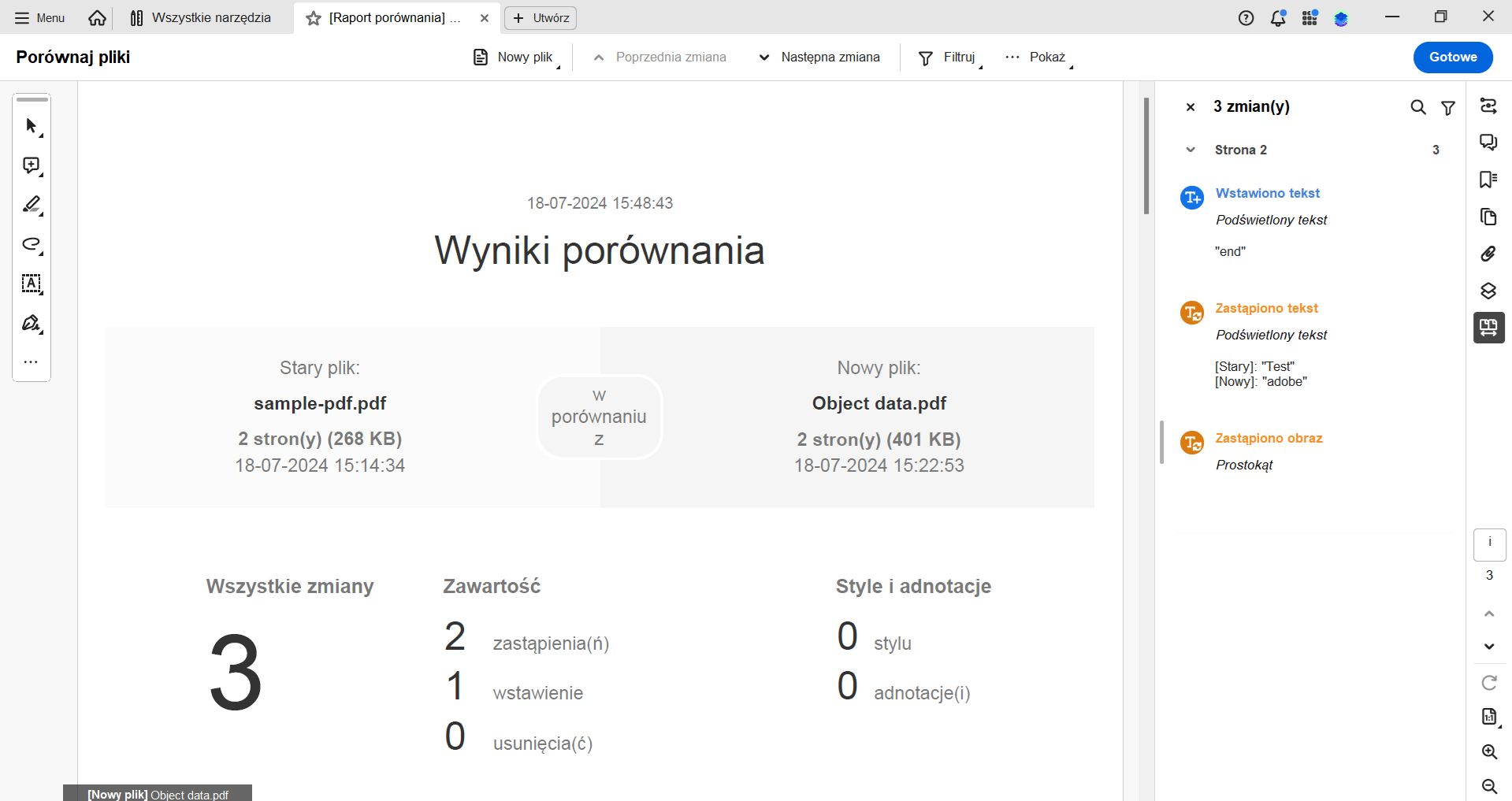
Task: Click the Utwórz create button
Action: tap(541, 17)
